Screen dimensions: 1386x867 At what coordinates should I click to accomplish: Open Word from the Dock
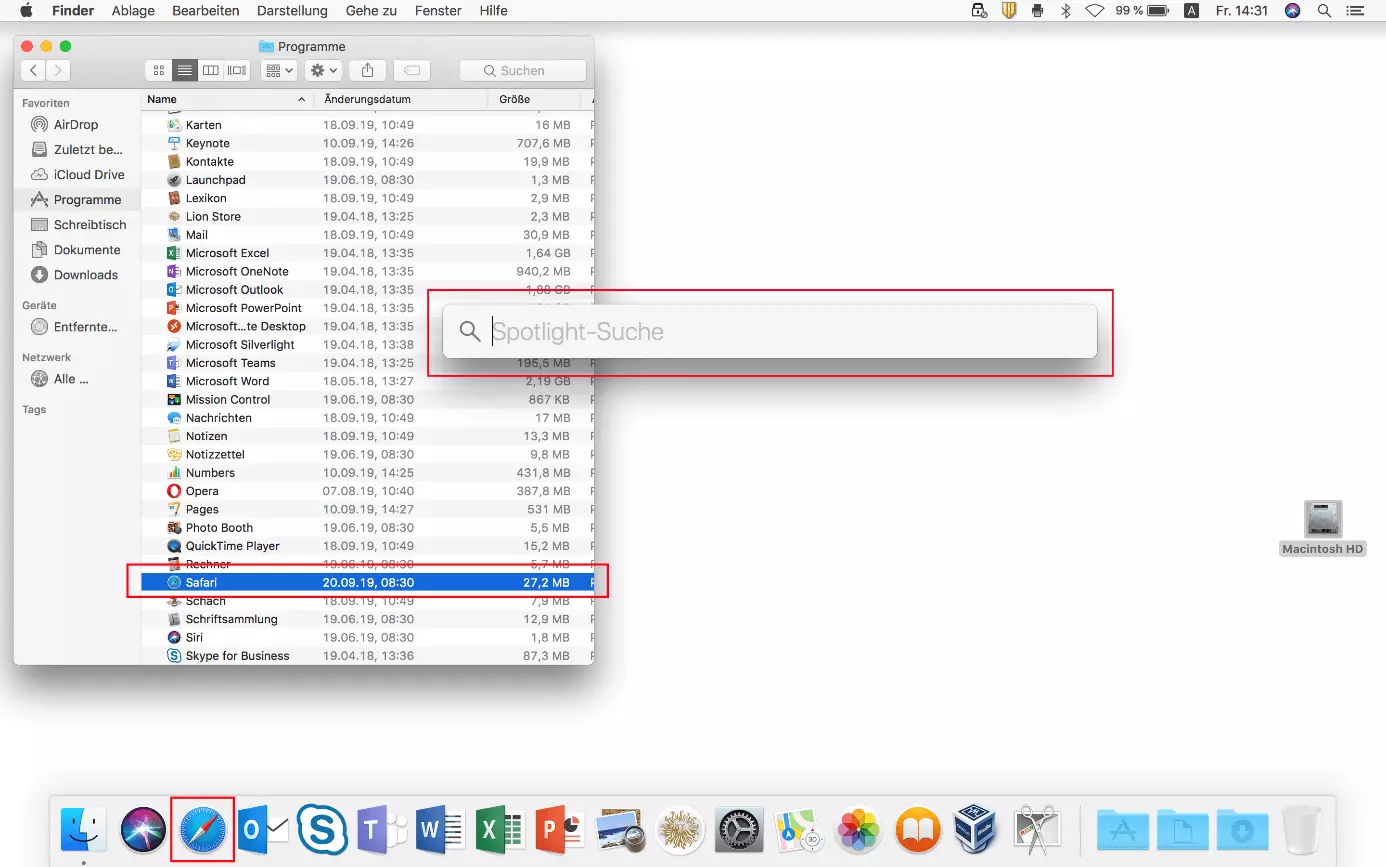441,829
